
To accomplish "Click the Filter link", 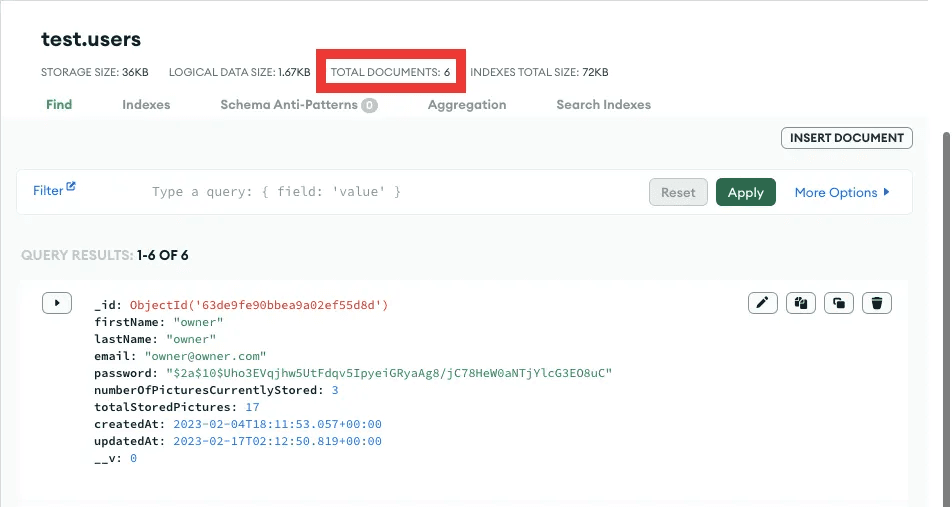I will tap(47, 190).
